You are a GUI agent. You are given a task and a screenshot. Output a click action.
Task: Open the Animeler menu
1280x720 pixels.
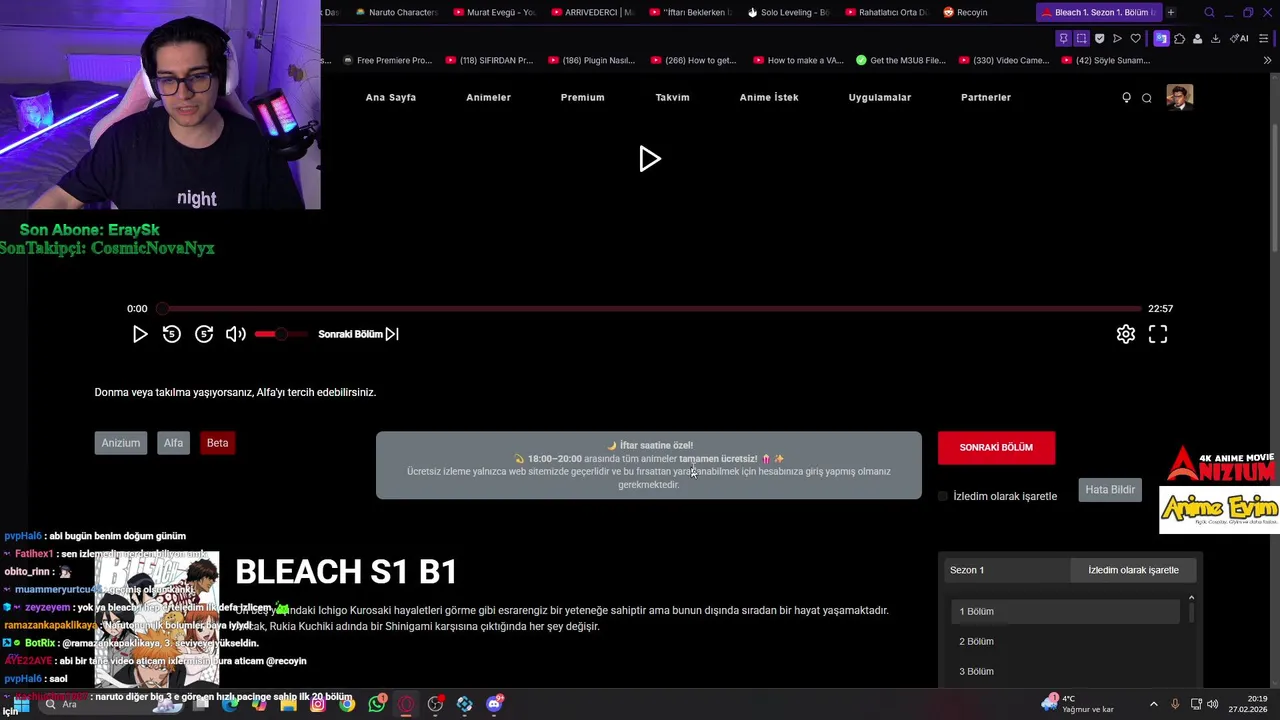(488, 97)
